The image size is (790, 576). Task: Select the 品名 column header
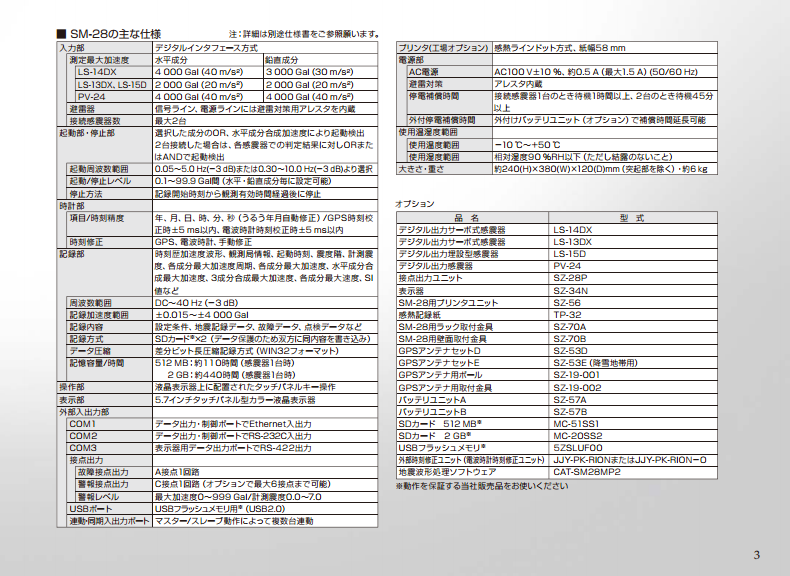click(x=473, y=217)
